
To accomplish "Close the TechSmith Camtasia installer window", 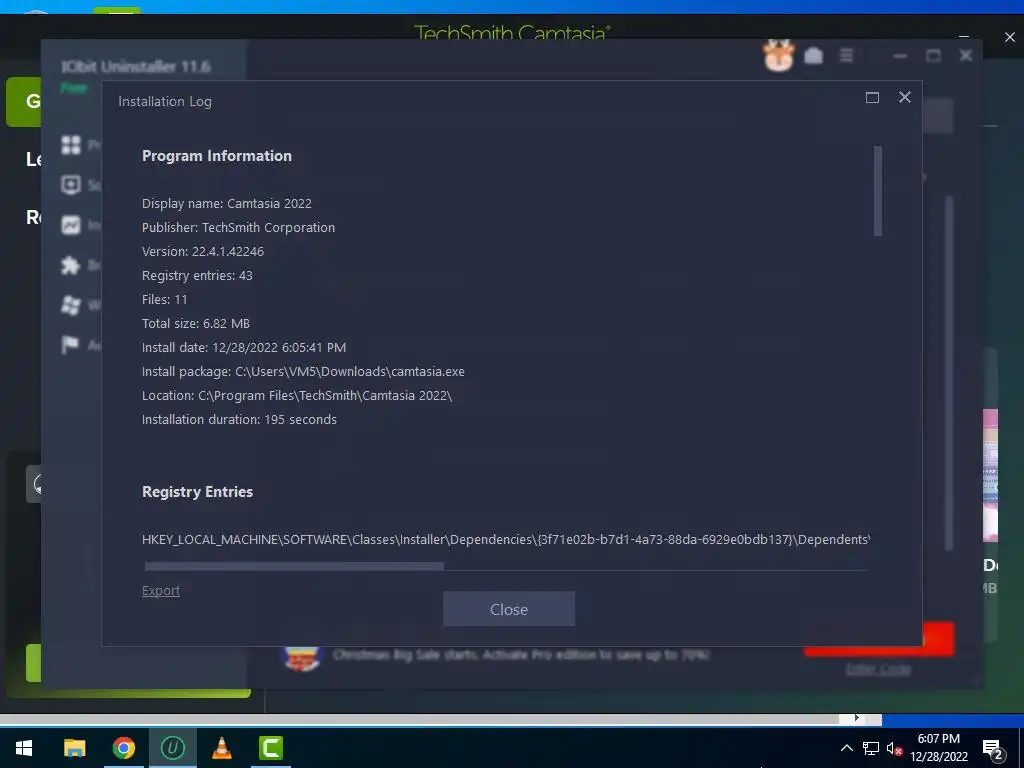I will tap(1010, 37).
